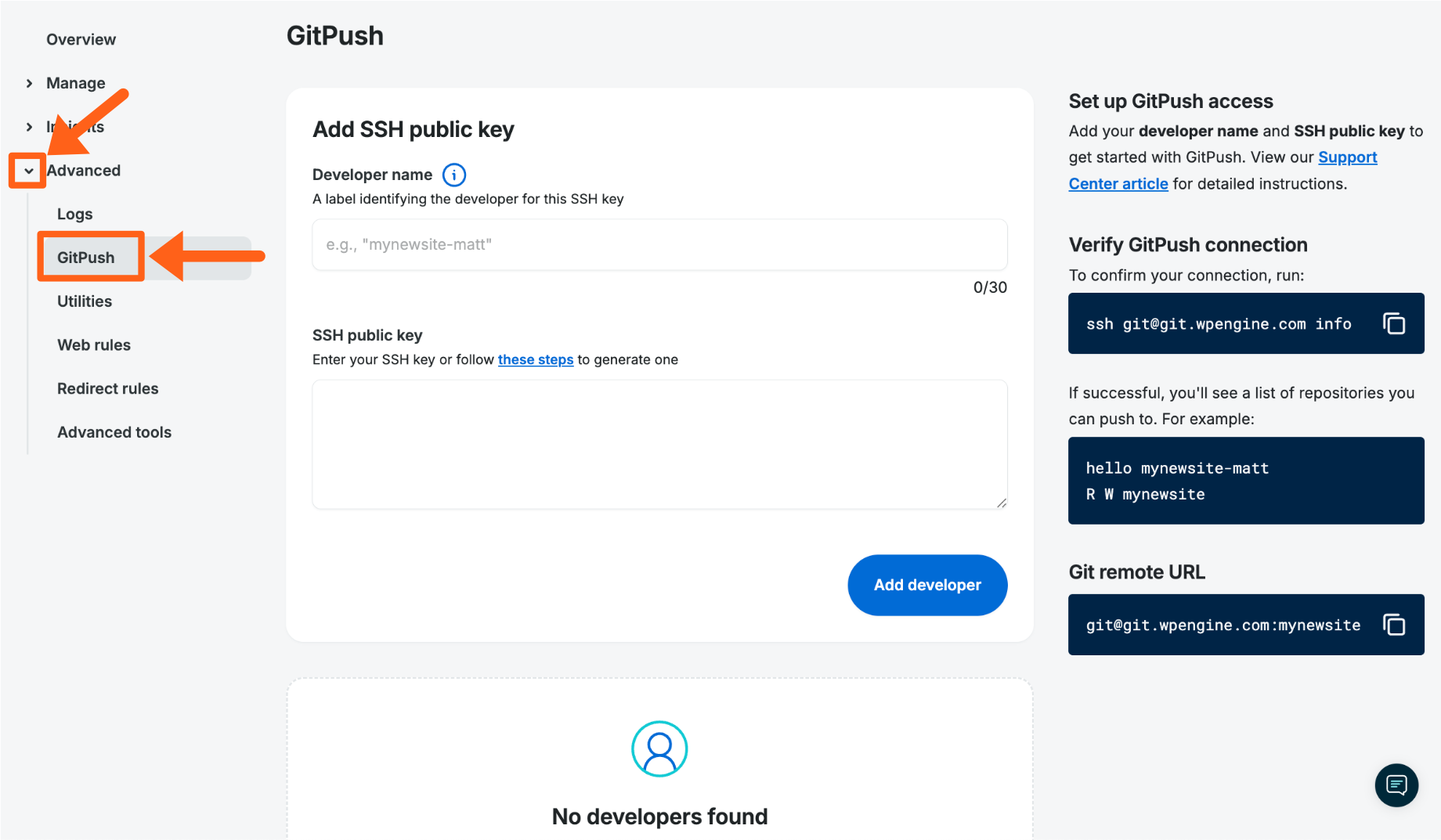This screenshot has width=1441, height=840.
Task: Follow the "these steps" link
Action: pyautogui.click(x=536, y=359)
